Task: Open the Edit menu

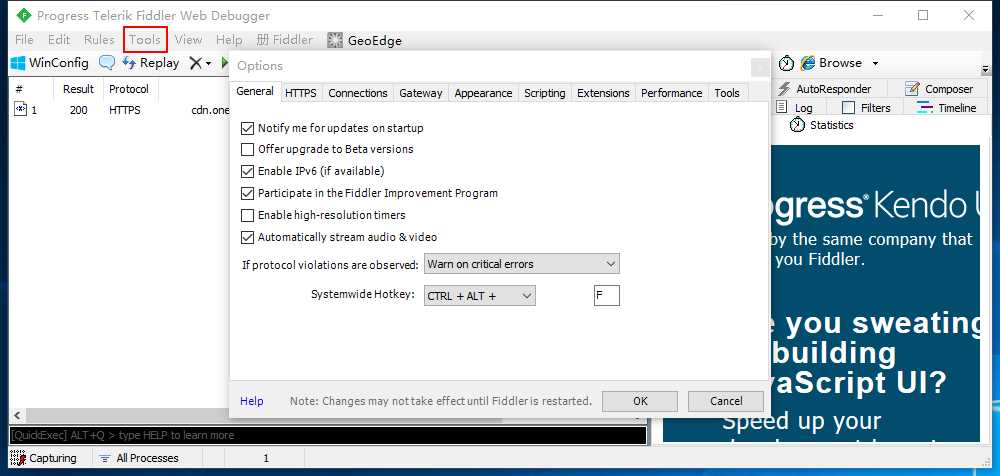Action: coord(59,40)
